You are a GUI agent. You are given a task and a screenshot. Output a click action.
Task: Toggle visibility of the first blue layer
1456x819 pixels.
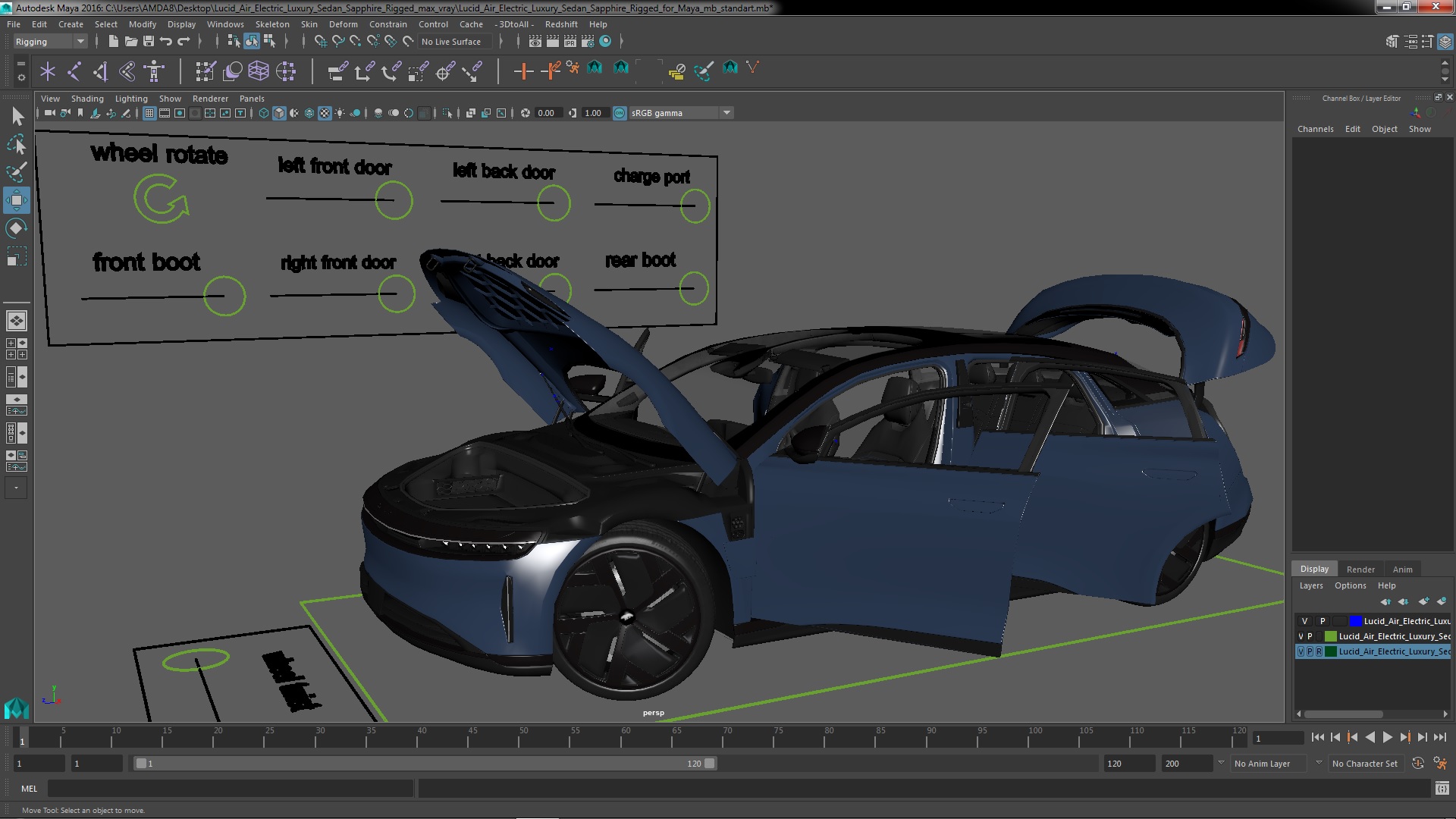1304,621
